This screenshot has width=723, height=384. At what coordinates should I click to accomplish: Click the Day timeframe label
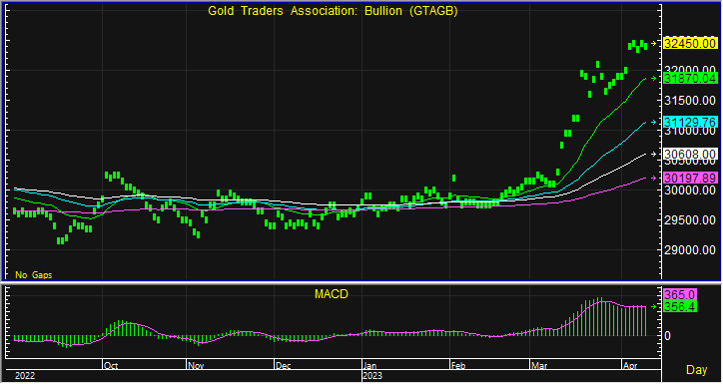click(697, 370)
